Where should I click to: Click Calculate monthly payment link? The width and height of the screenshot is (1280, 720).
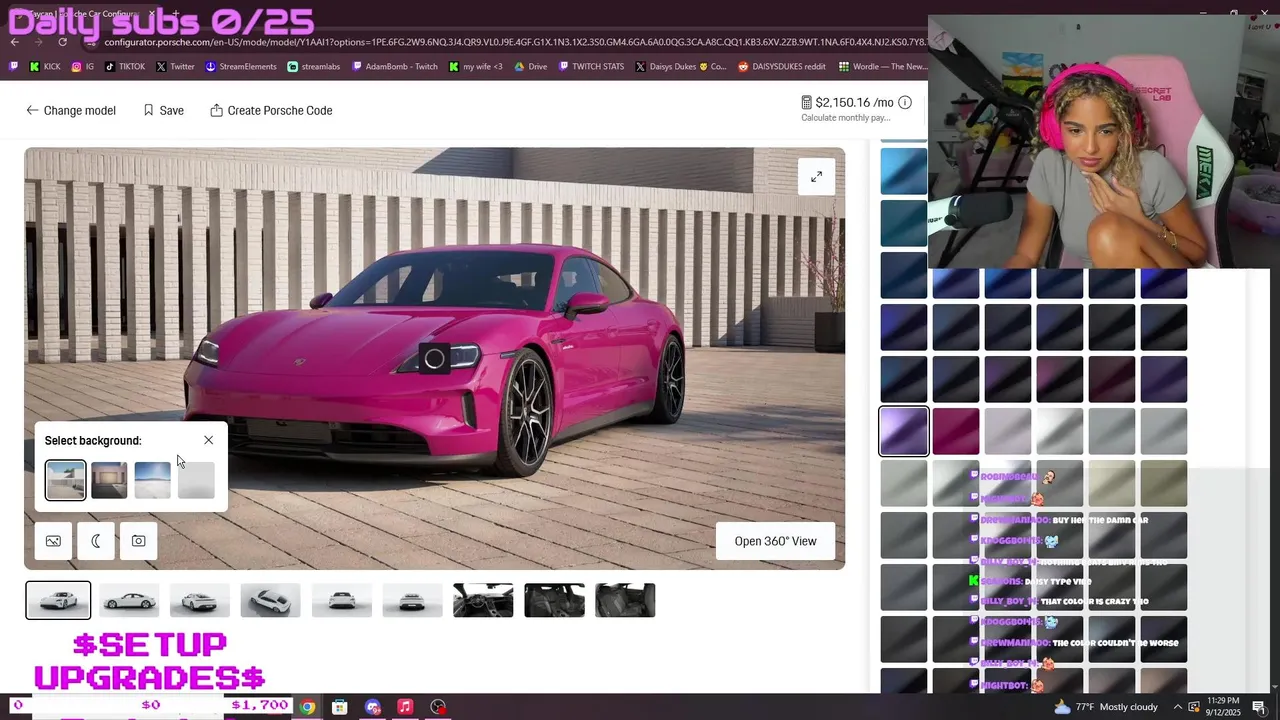pos(845,118)
